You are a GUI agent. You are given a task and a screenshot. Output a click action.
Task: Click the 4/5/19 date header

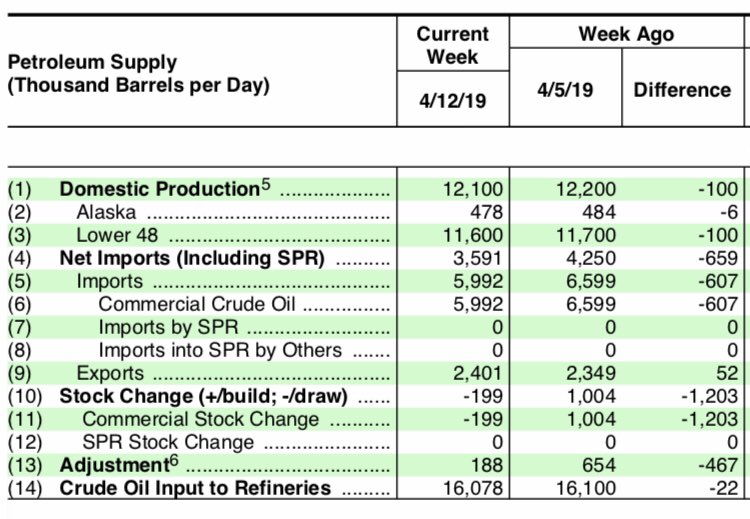[565, 89]
